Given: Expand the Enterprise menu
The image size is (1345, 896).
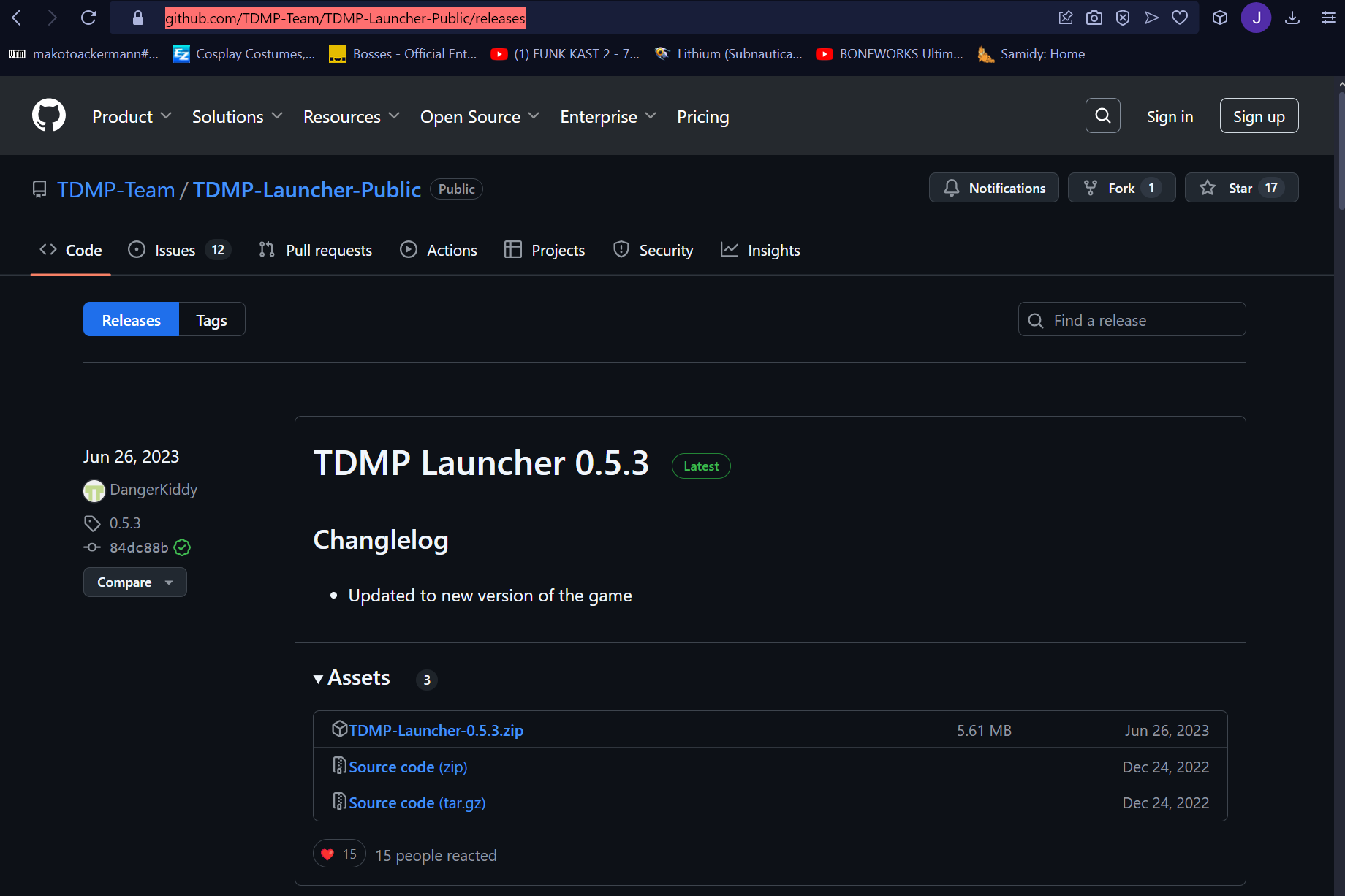Looking at the screenshot, I should click(x=608, y=116).
